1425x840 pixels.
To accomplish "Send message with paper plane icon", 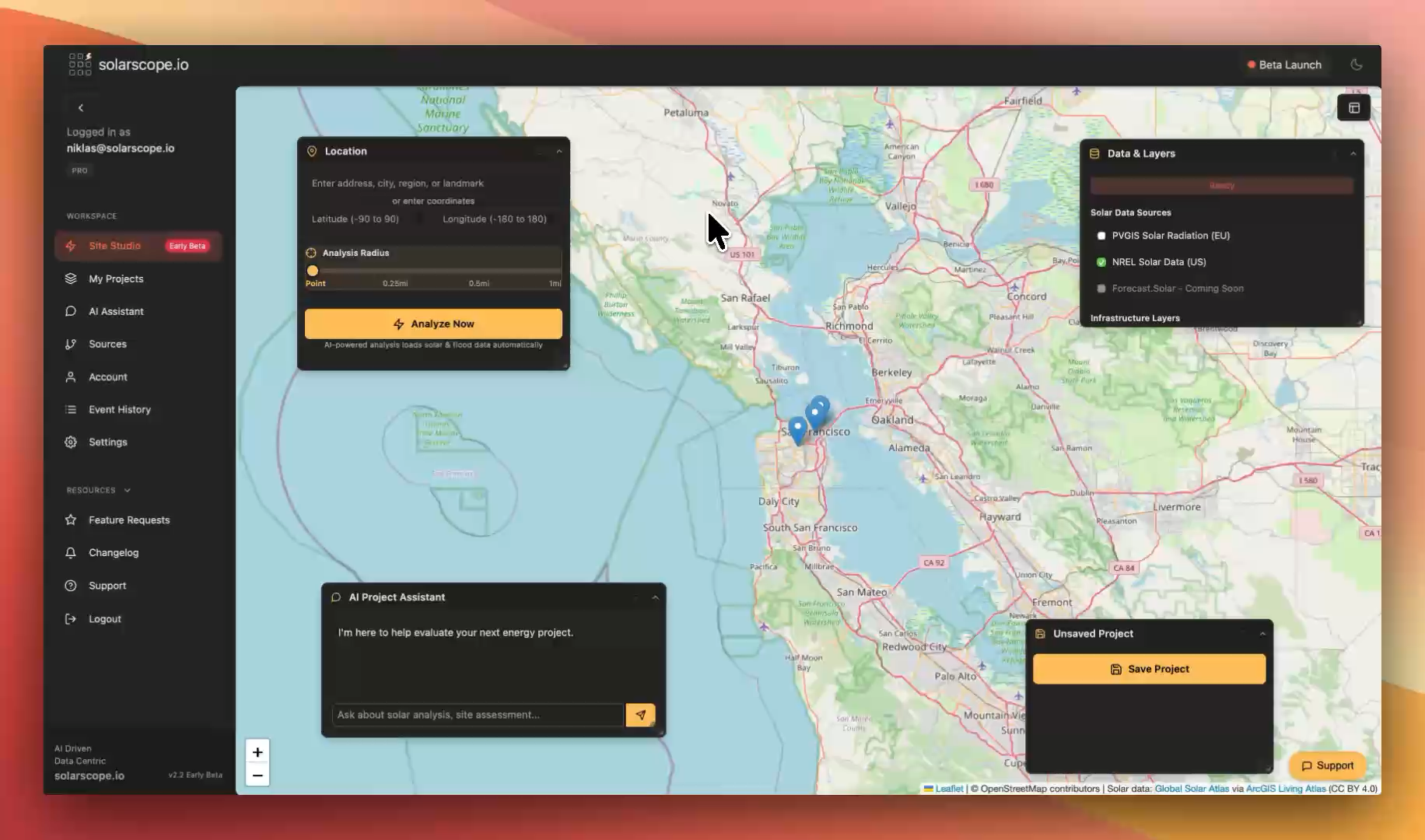I will tap(640, 715).
